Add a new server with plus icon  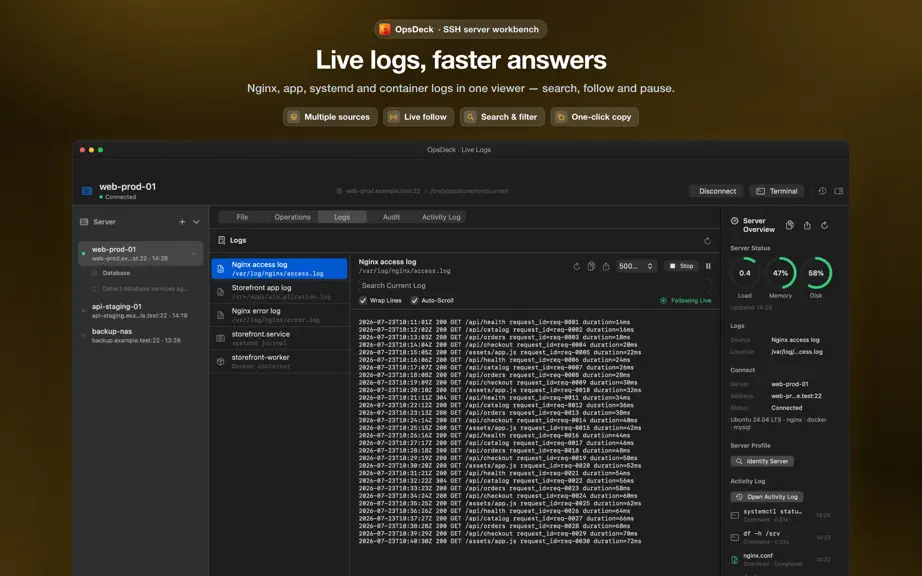(x=182, y=222)
